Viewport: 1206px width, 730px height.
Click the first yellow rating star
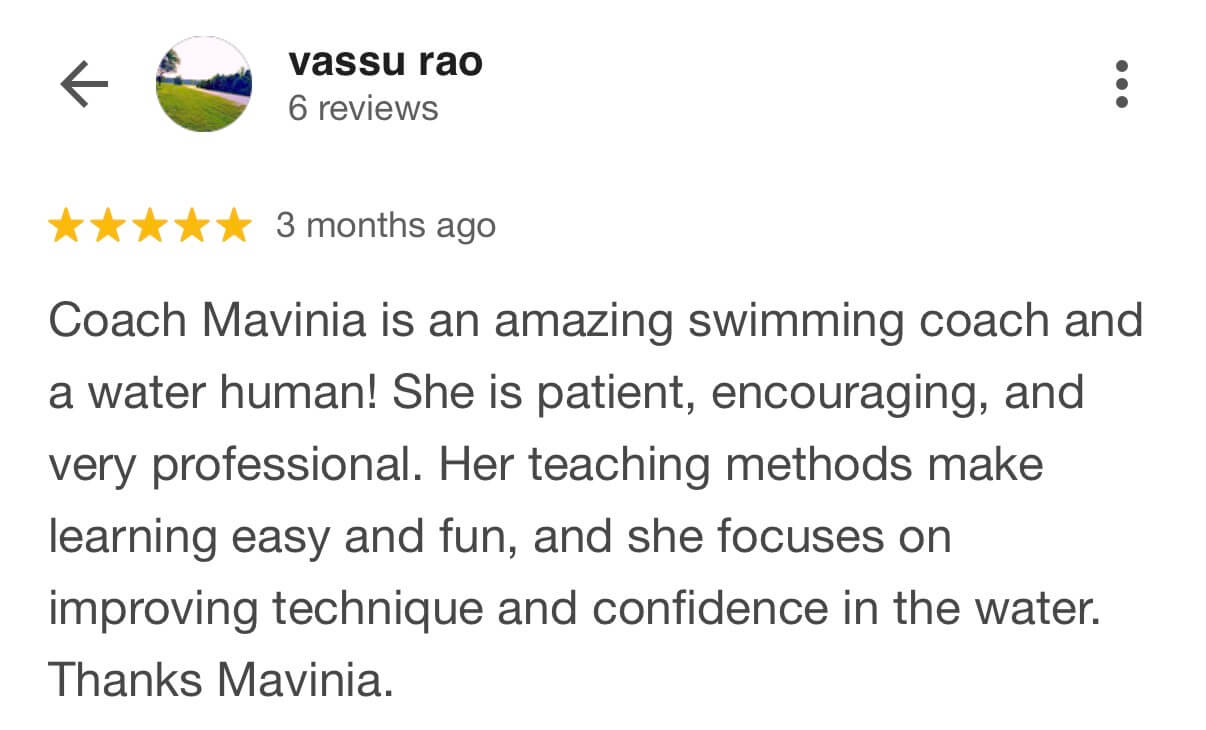point(66,226)
